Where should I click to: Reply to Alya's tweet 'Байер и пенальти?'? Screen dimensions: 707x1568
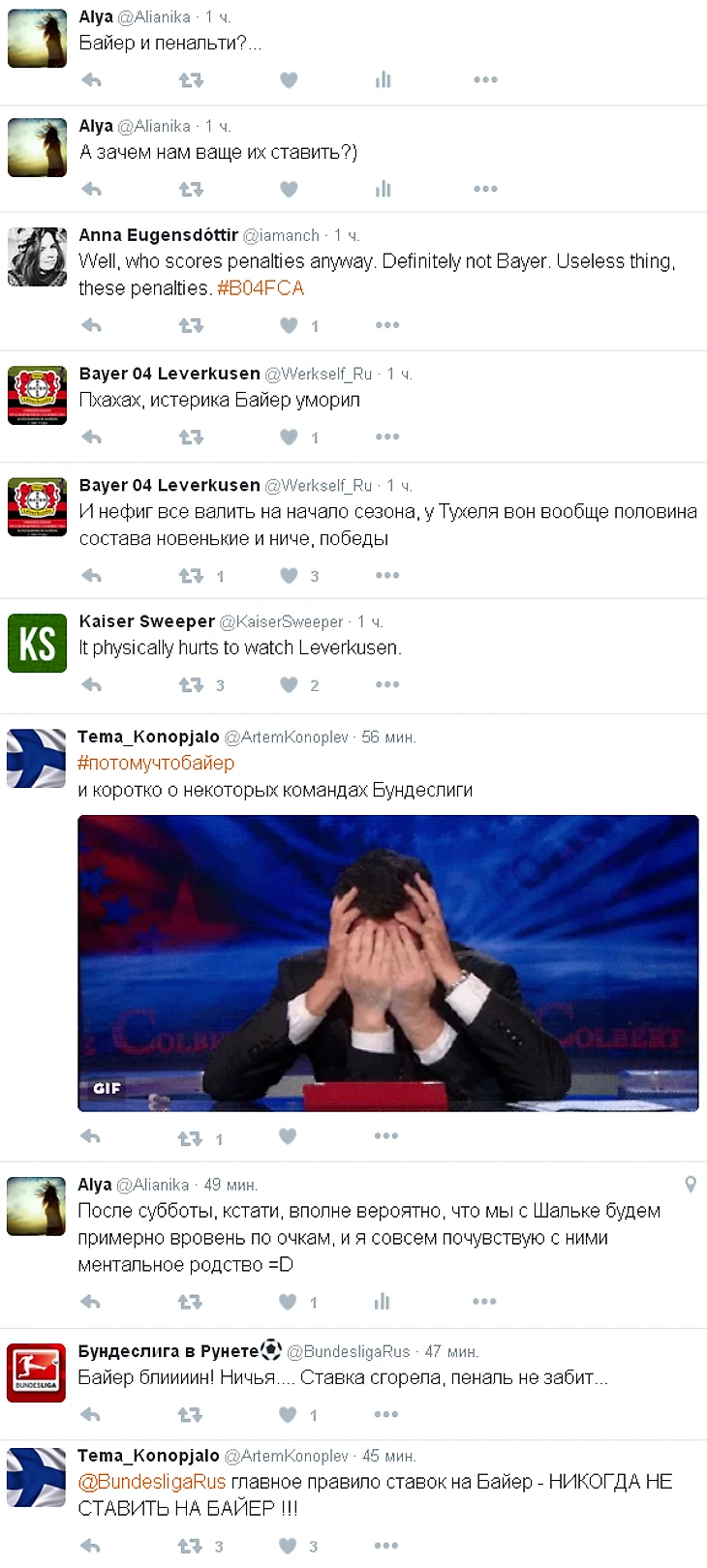tap(92, 80)
